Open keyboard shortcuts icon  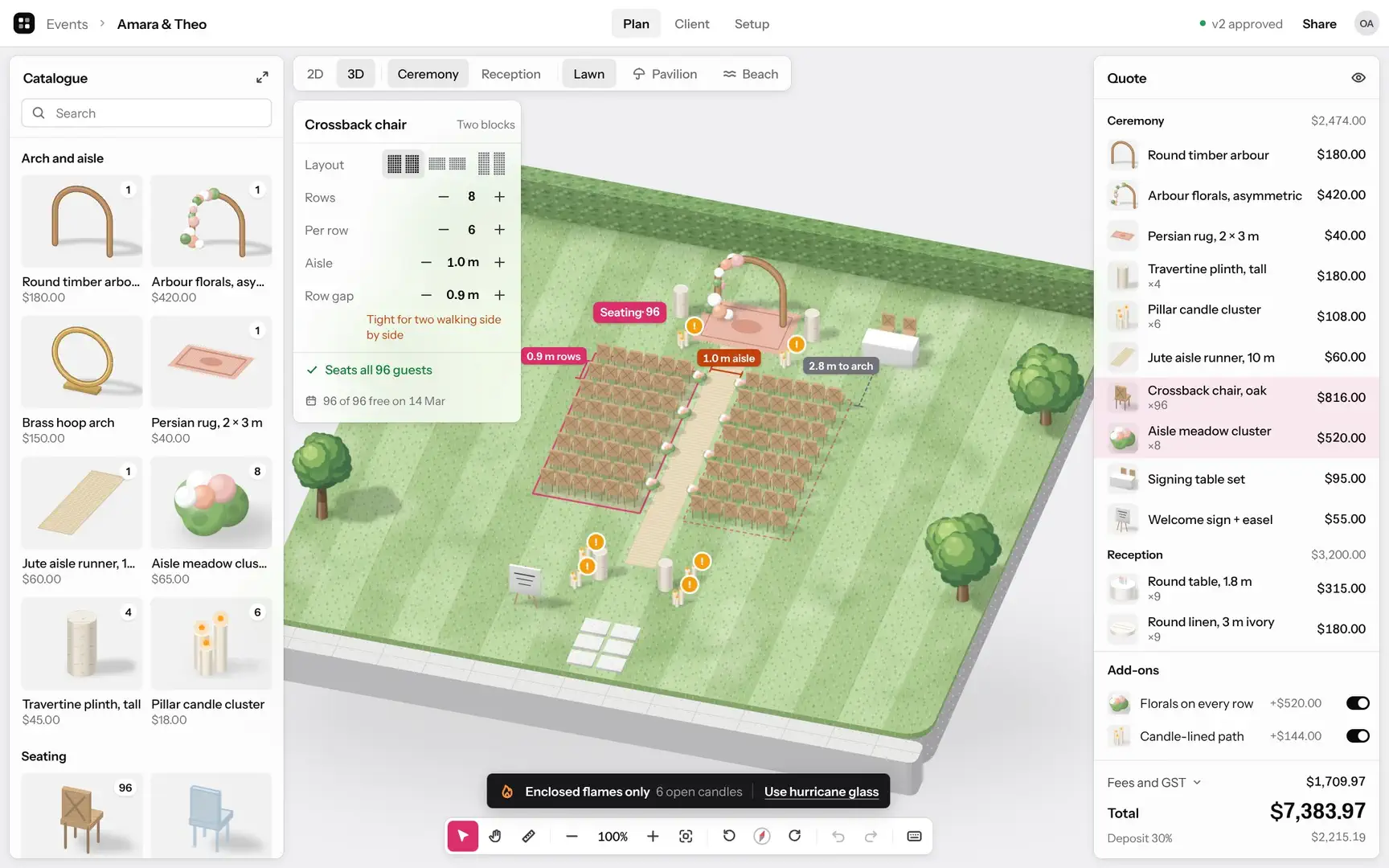(914, 836)
